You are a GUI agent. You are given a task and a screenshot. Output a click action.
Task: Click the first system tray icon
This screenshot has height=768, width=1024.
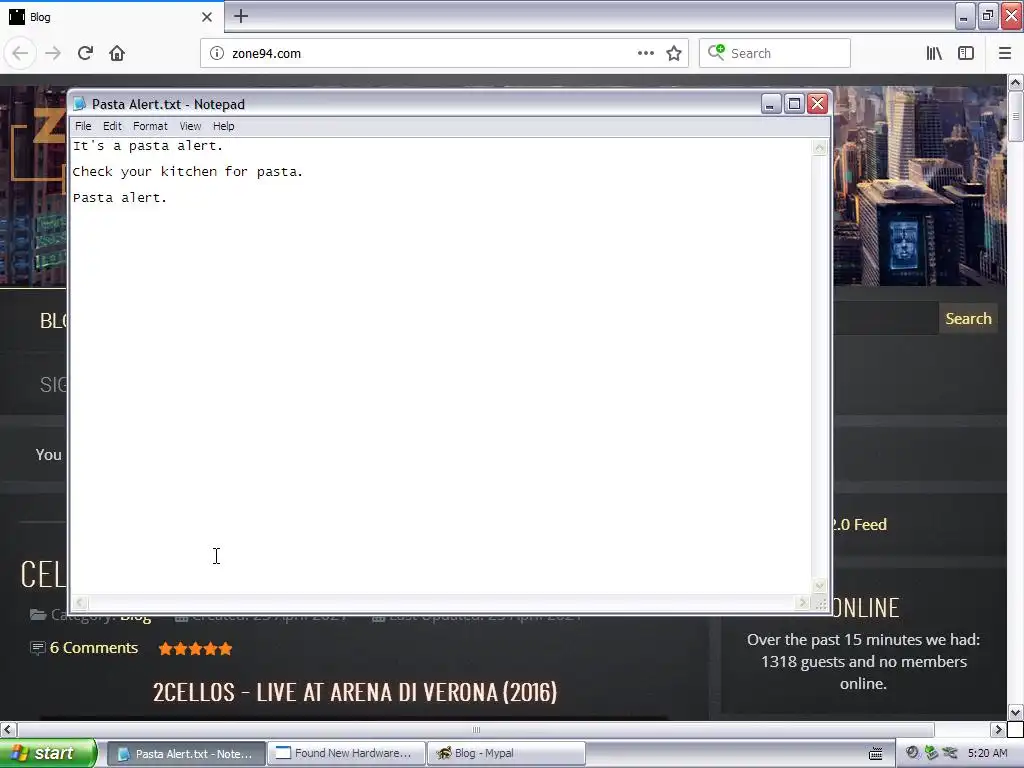pos(912,753)
